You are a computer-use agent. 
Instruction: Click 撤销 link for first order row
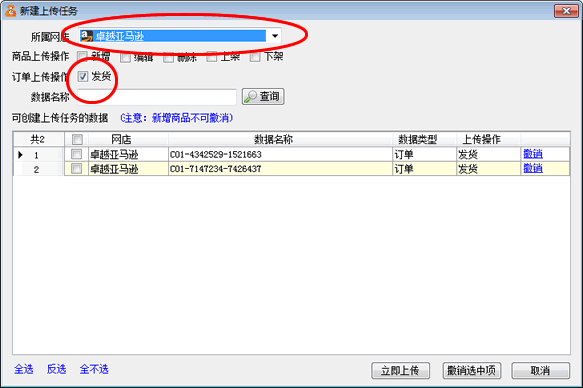click(x=533, y=153)
